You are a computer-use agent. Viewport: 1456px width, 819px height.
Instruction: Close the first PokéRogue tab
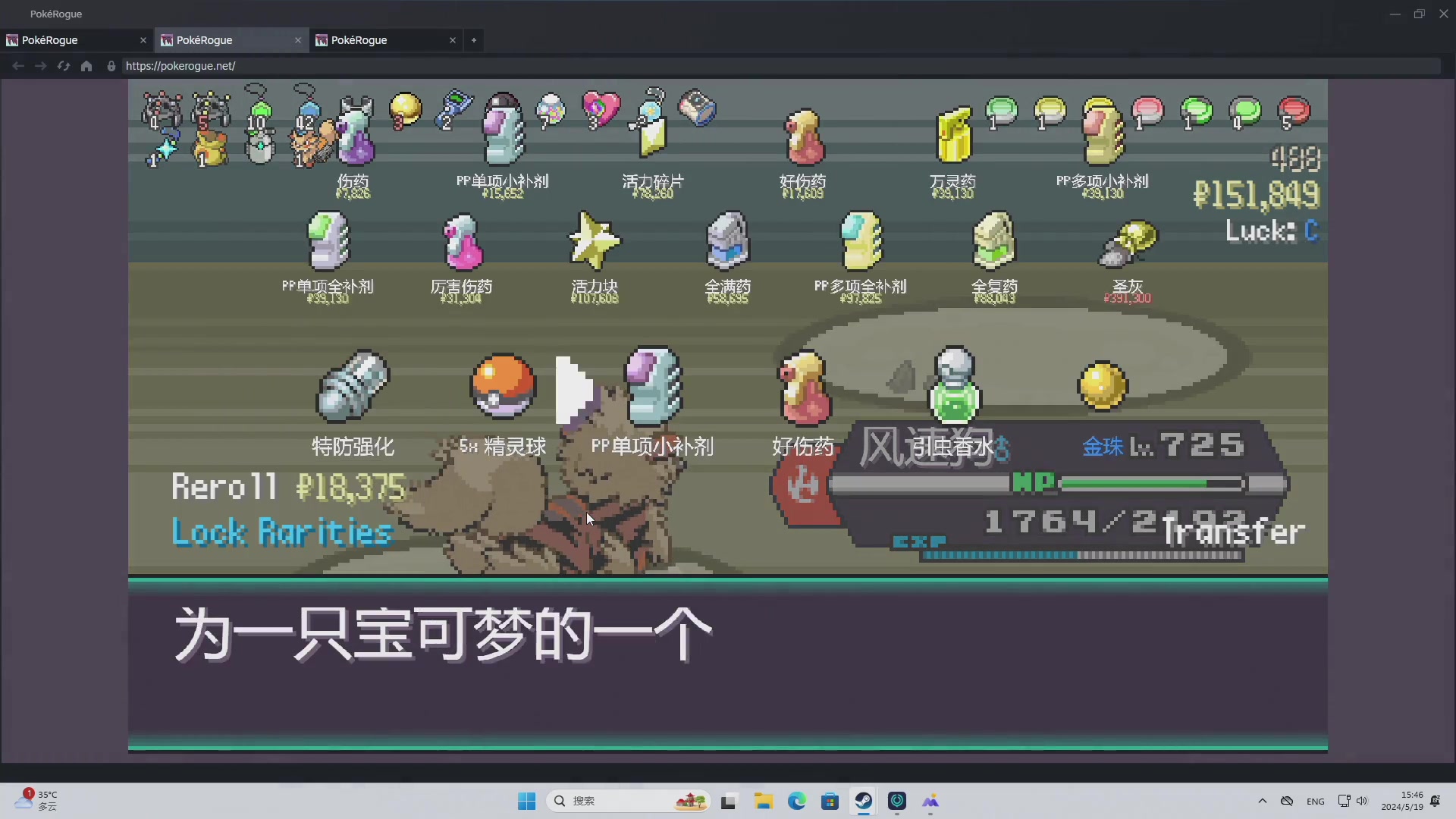[x=143, y=40]
